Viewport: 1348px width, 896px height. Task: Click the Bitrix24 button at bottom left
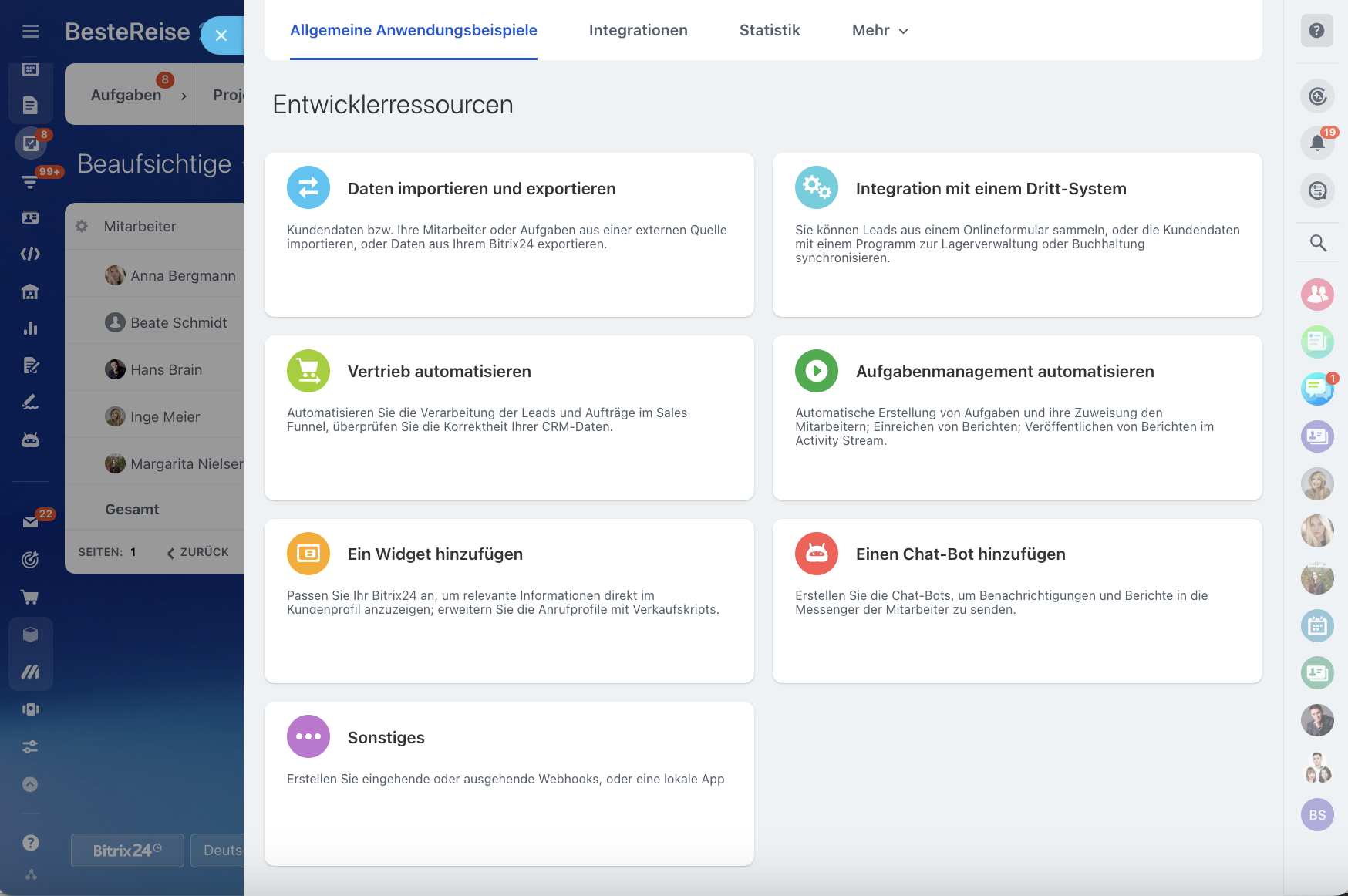pos(127,851)
